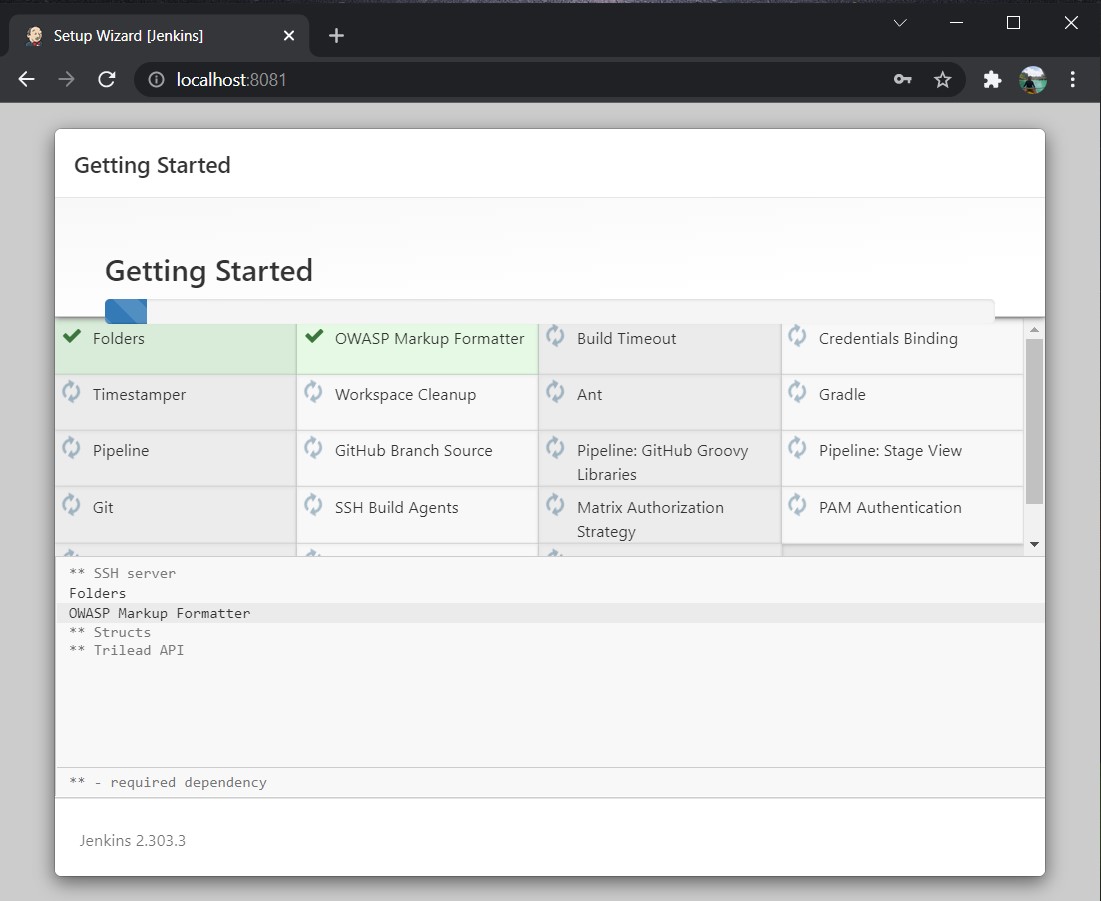The image size is (1101, 901).
Task: Expand the tab search chevron
Action: tap(900, 23)
